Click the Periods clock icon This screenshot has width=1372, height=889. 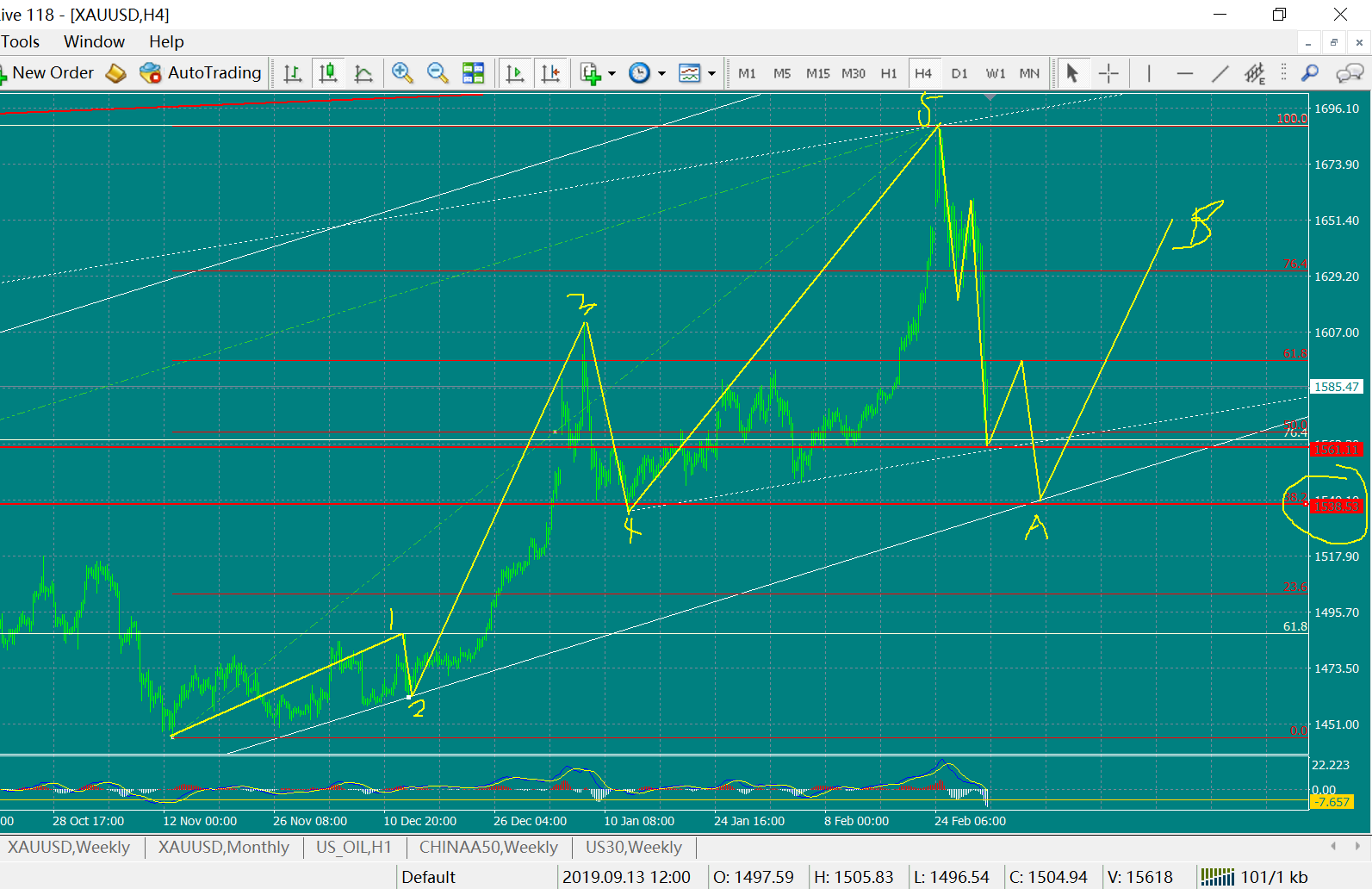coord(639,73)
